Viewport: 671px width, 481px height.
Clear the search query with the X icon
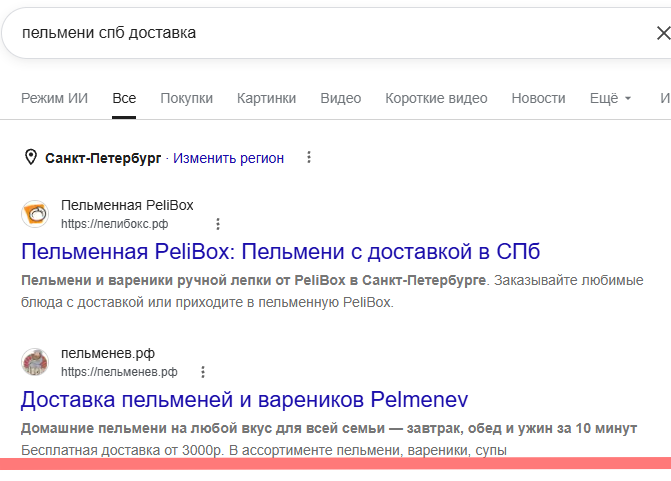pos(664,33)
